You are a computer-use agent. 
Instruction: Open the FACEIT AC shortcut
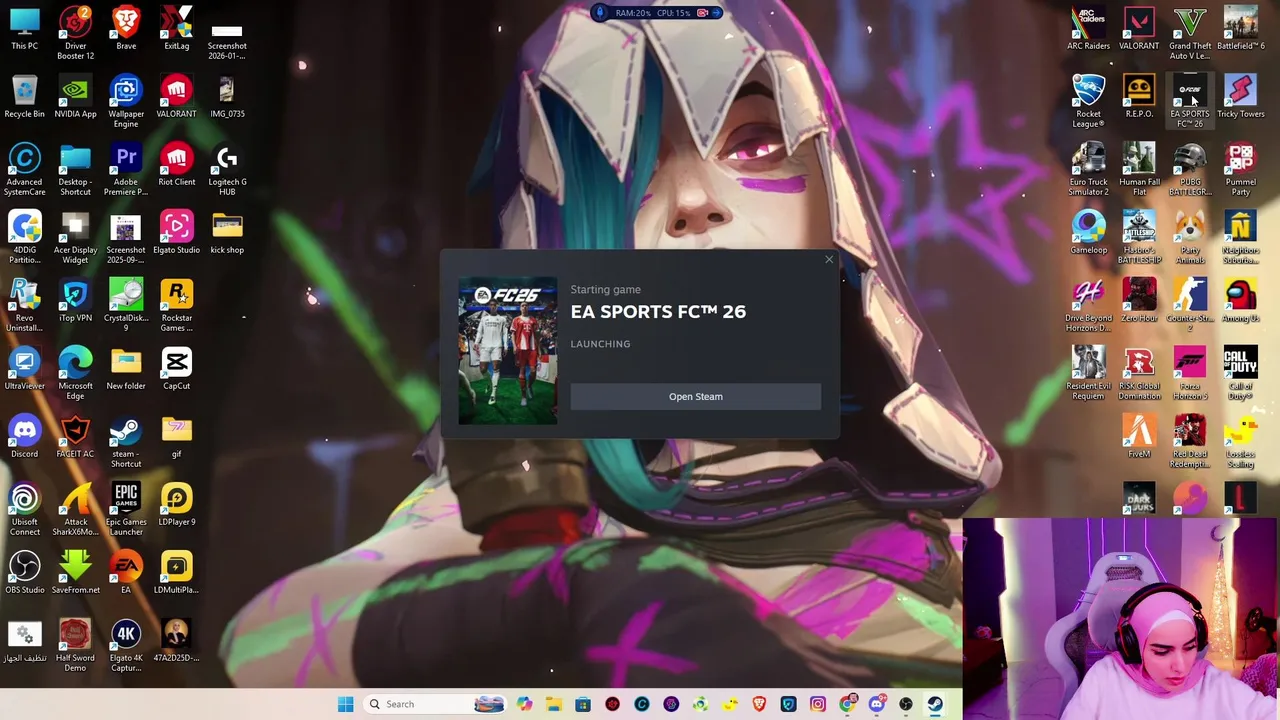point(75,437)
